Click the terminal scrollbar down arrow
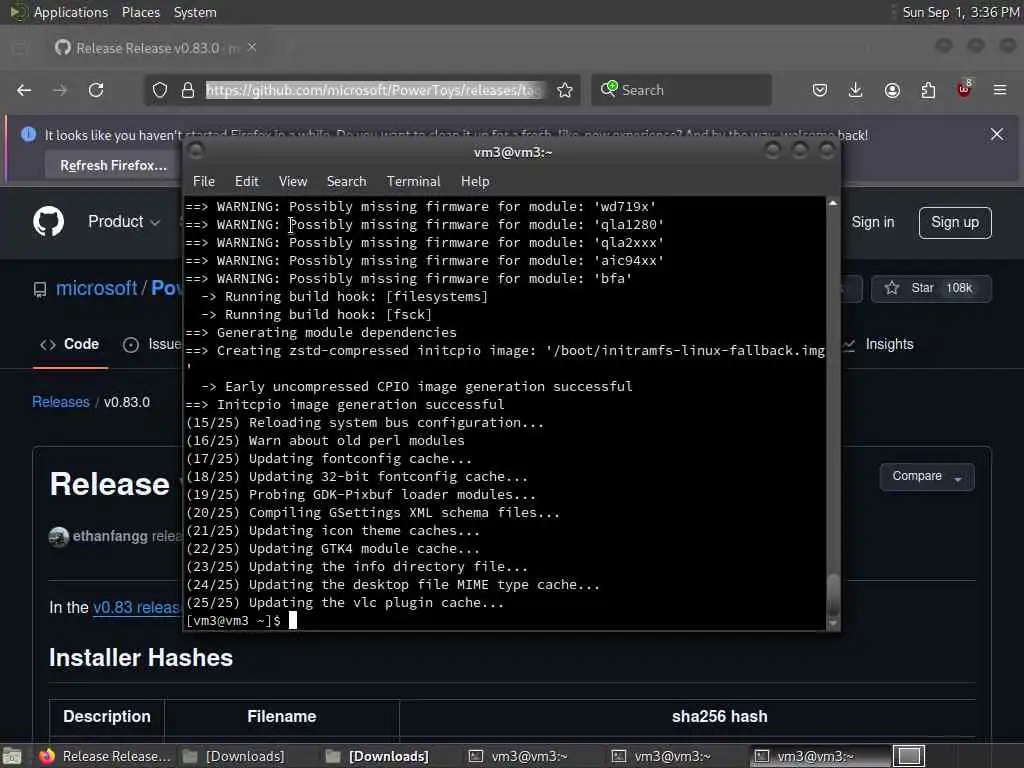 coord(833,624)
